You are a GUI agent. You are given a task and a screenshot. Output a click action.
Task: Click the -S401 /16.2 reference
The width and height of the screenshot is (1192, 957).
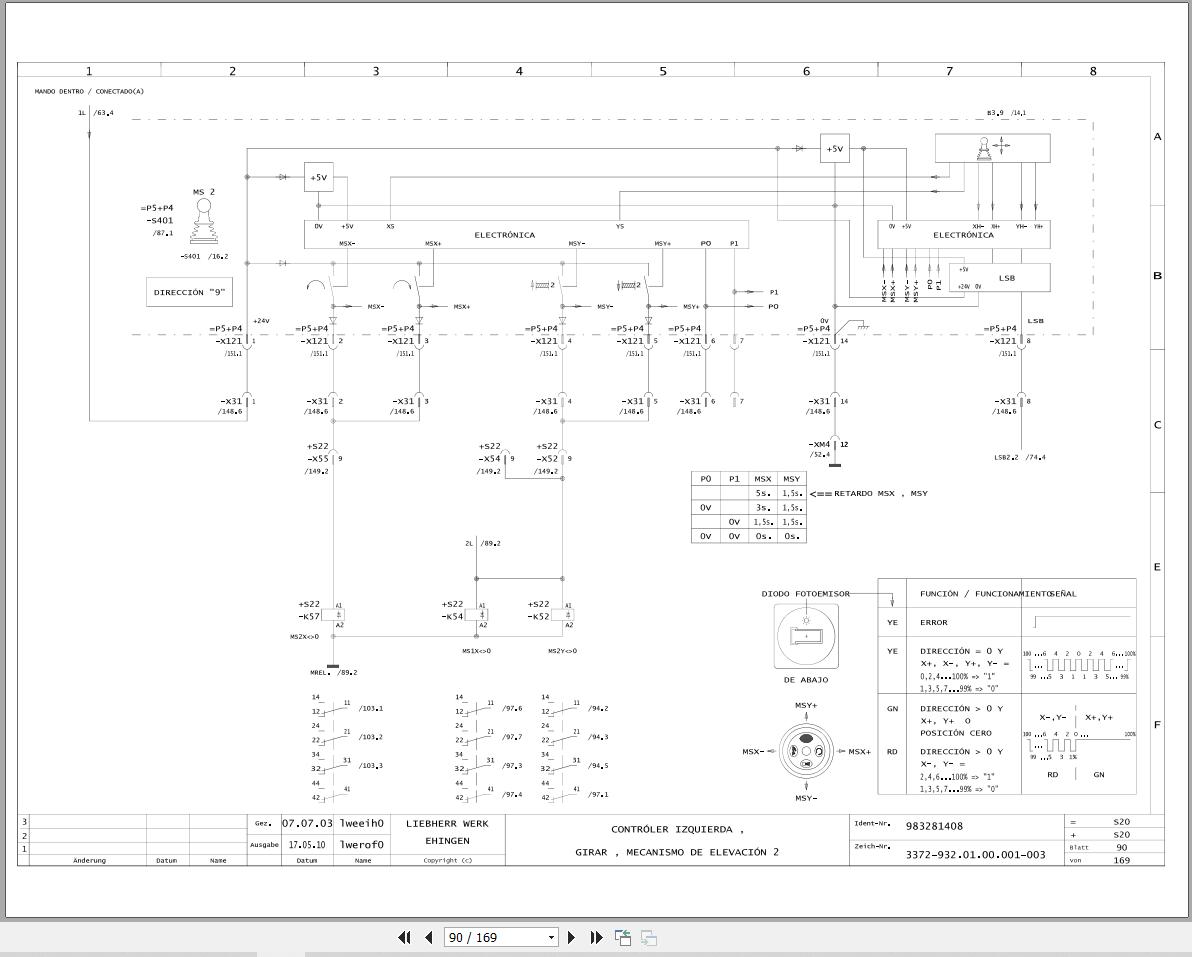(204, 257)
